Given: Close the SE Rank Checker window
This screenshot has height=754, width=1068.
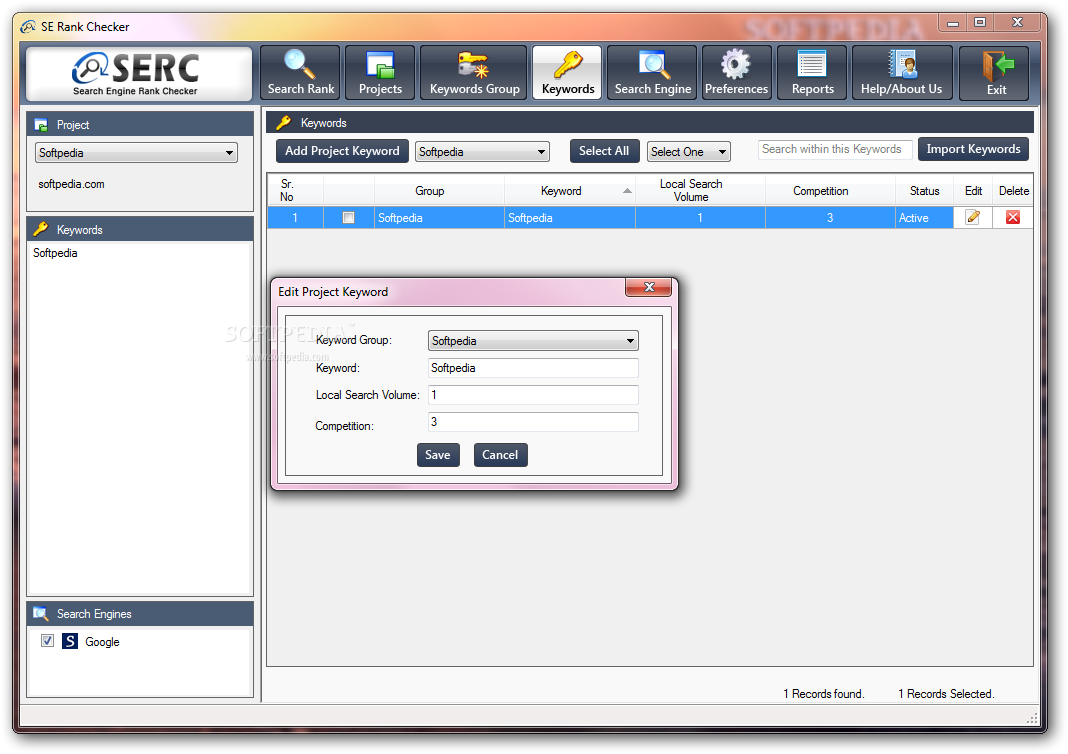Looking at the screenshot, I should coord(1017,23).
